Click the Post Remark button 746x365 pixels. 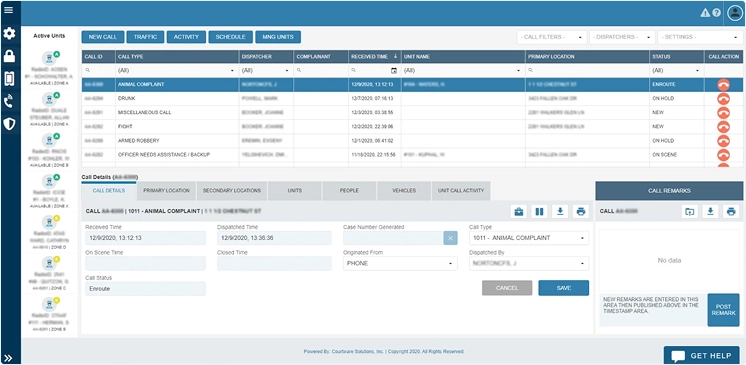(x=723, y=310)
